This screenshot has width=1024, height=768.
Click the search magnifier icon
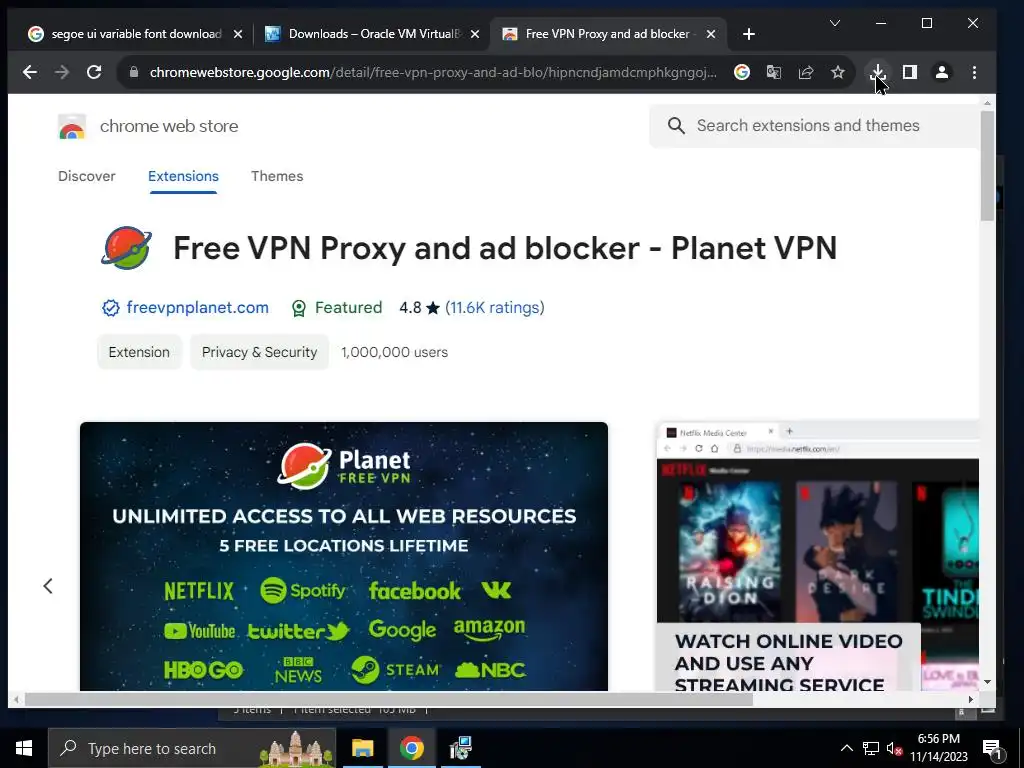click(x=676, y=125)
